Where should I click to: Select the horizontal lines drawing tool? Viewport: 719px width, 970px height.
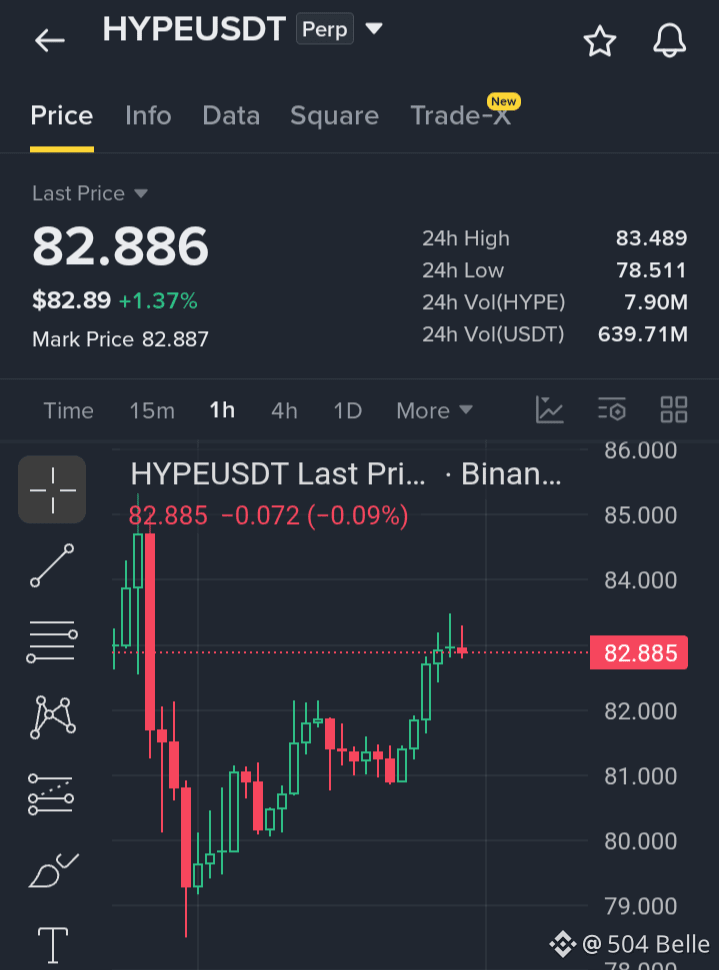52,642
